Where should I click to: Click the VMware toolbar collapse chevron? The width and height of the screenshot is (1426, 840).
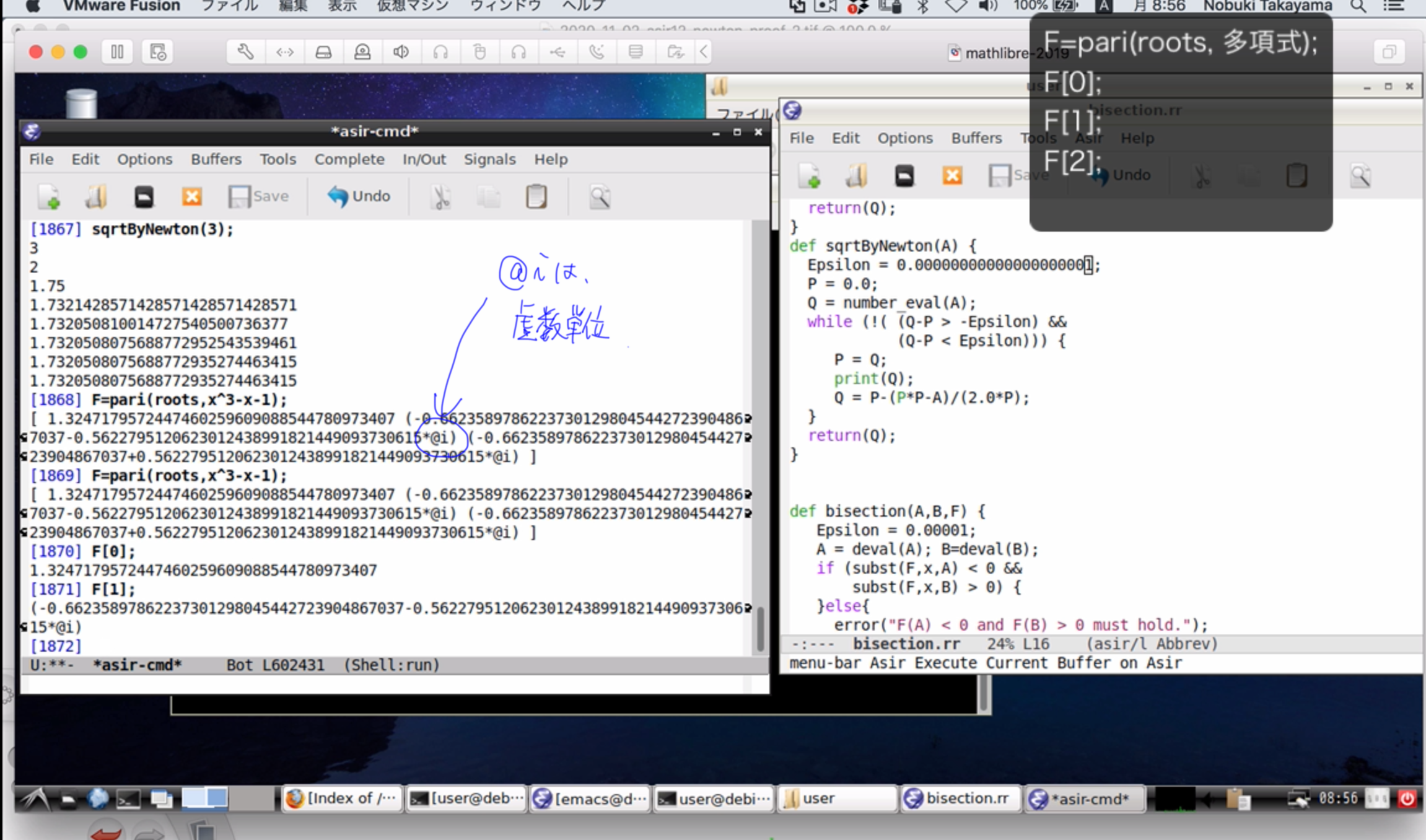coord(704,52)
